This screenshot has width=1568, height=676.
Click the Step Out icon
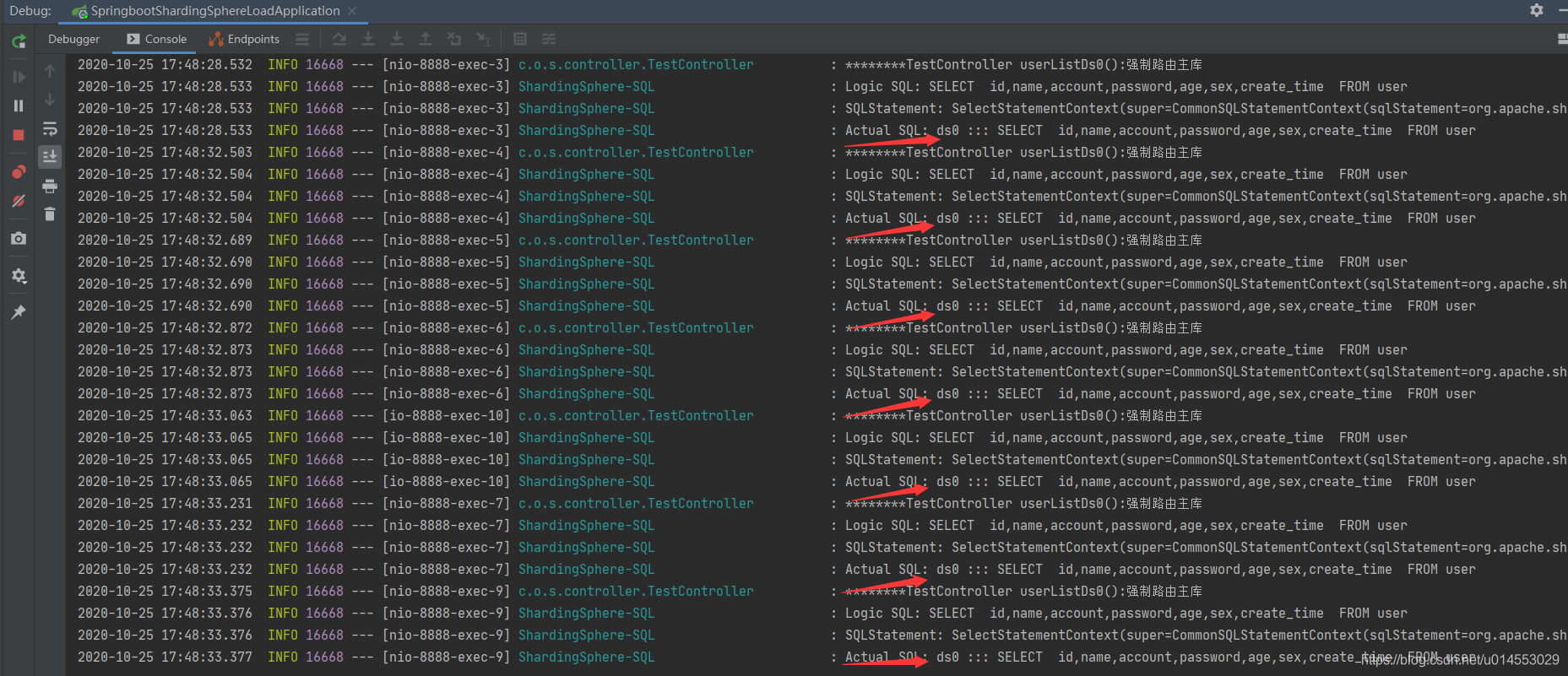(x=426, y=39)
